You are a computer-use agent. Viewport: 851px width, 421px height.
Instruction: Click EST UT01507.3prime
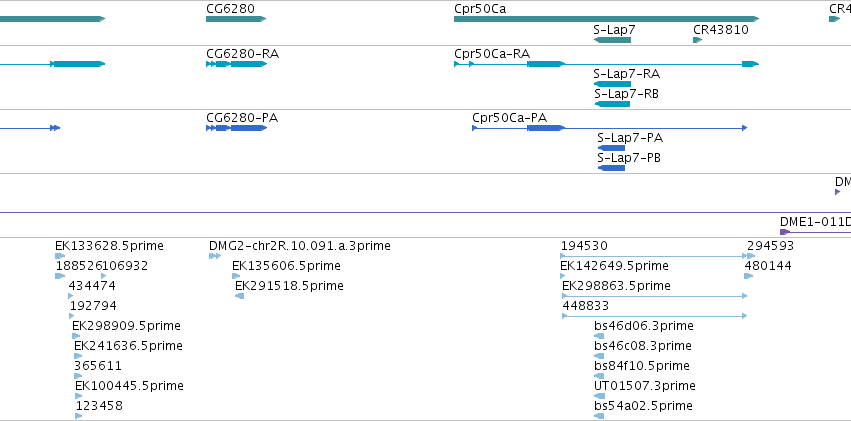[599, 396]
